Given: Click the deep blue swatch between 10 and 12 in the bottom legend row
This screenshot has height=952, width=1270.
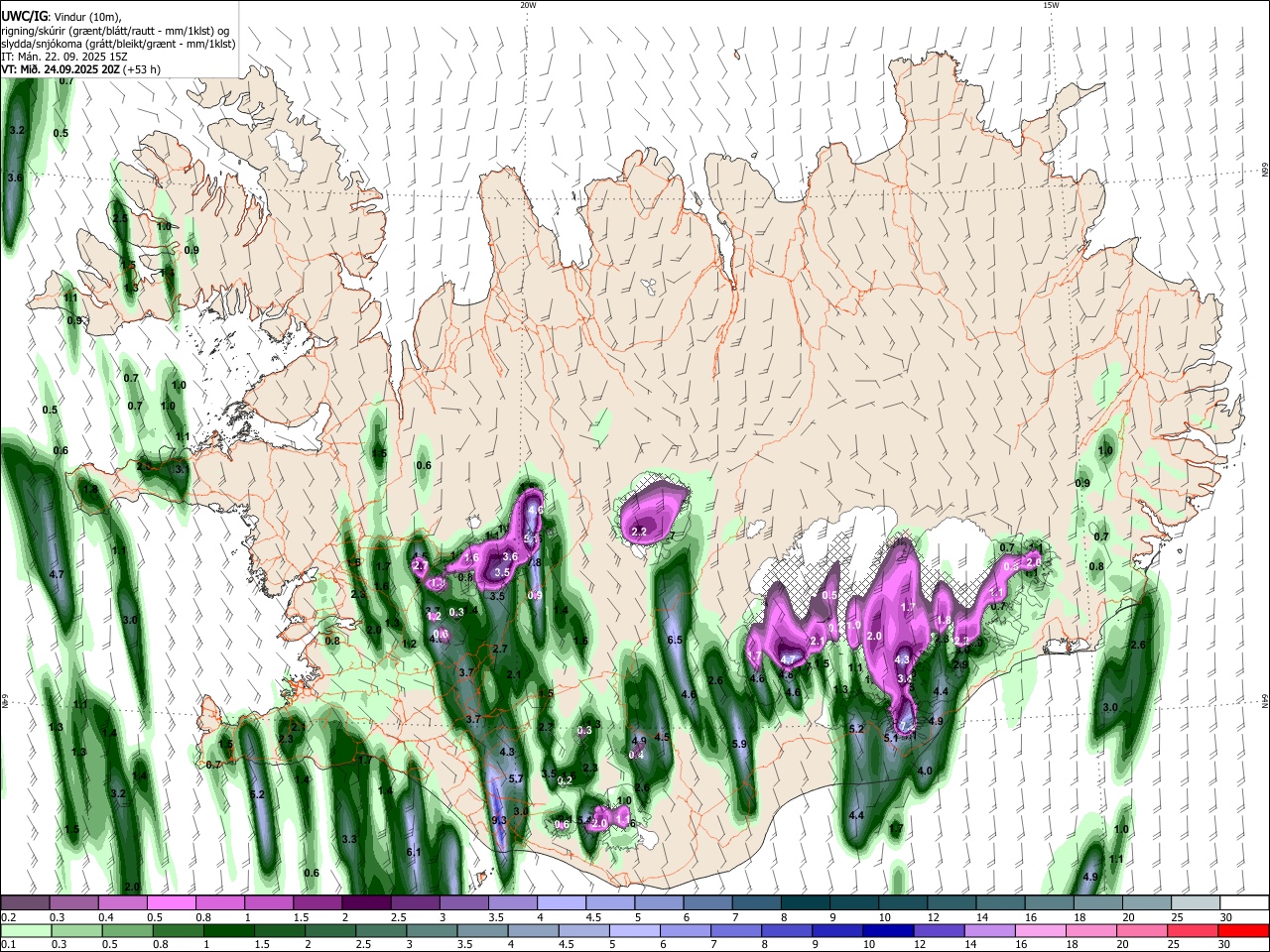Looking at the screenshot, I should click(x=888, y=931).
